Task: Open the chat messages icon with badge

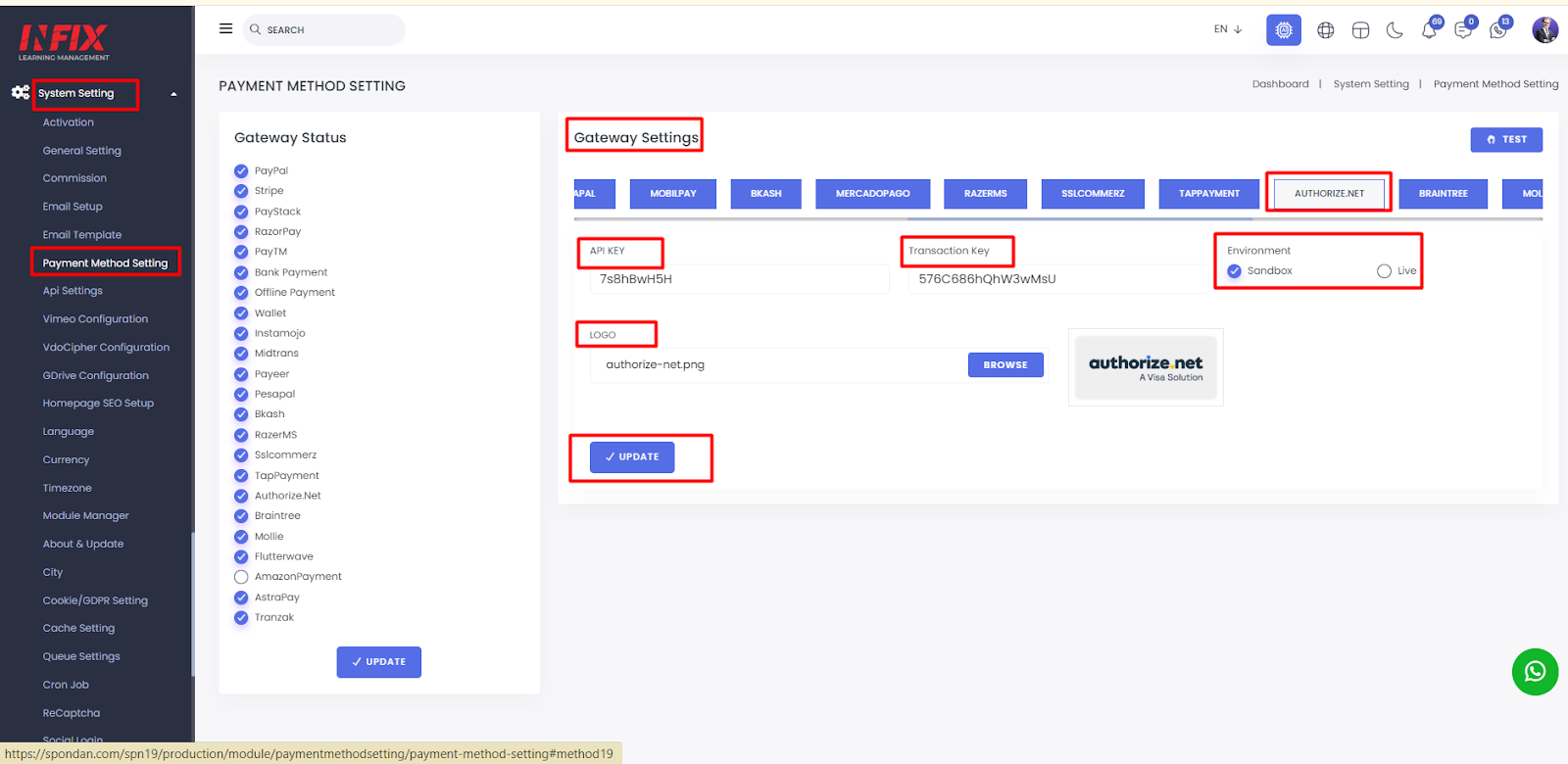Action: tap(1464, 29)
